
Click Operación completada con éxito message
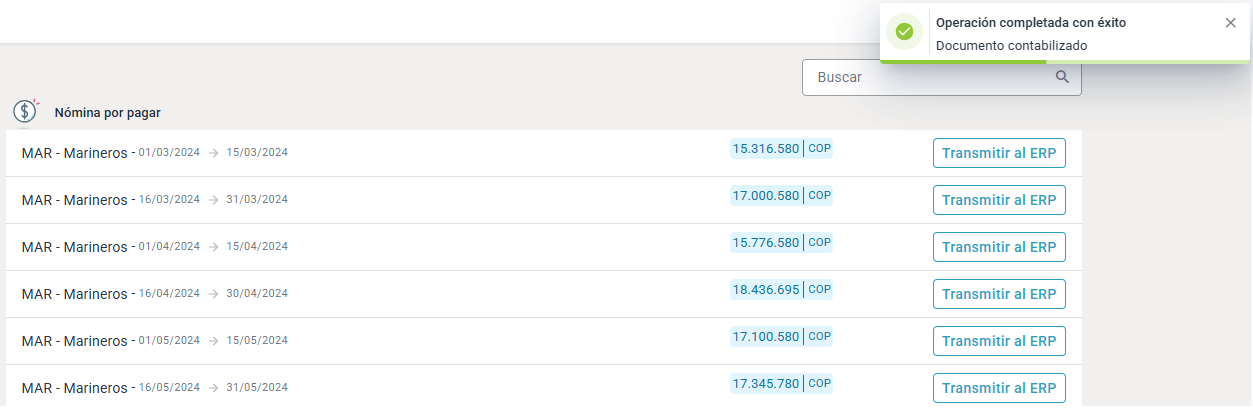point(1030,22)
